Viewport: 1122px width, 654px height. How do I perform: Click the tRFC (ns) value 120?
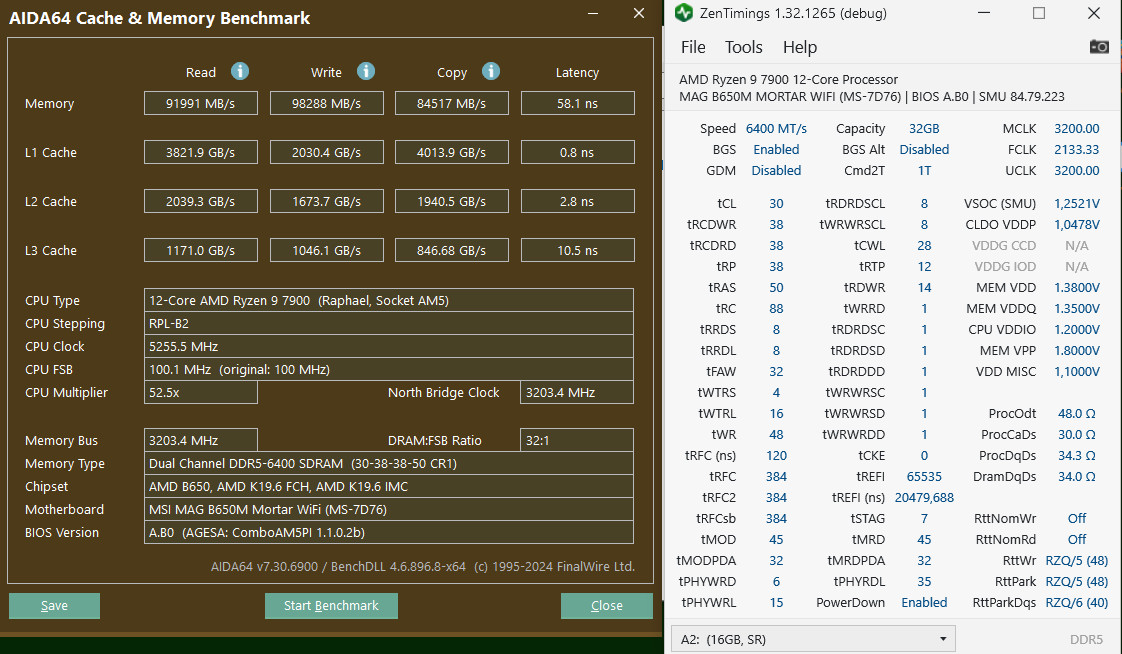776,455
